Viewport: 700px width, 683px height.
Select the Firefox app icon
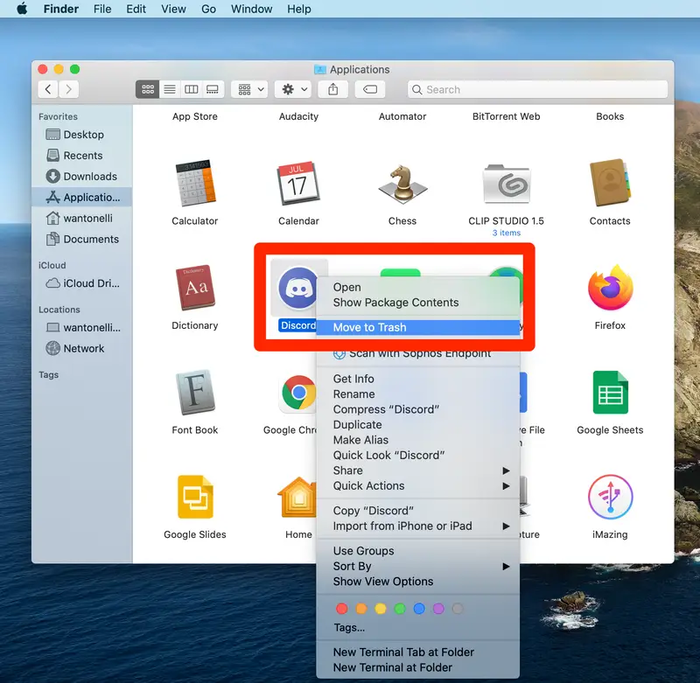(x=610, y=287)
